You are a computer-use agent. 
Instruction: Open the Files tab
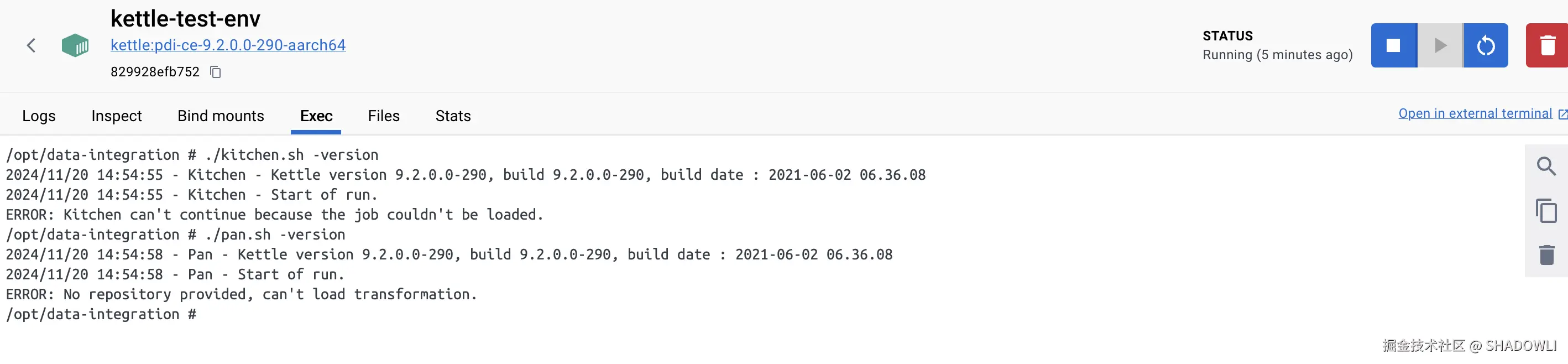[384, 116]
